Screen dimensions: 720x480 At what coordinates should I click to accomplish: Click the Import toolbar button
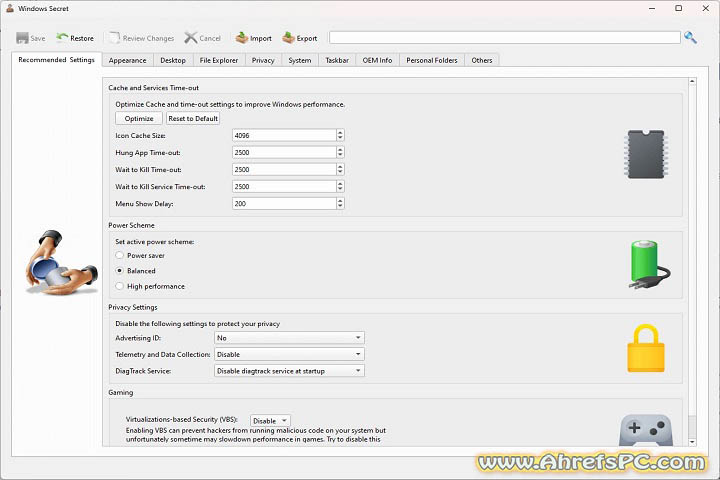click(253, 38)
